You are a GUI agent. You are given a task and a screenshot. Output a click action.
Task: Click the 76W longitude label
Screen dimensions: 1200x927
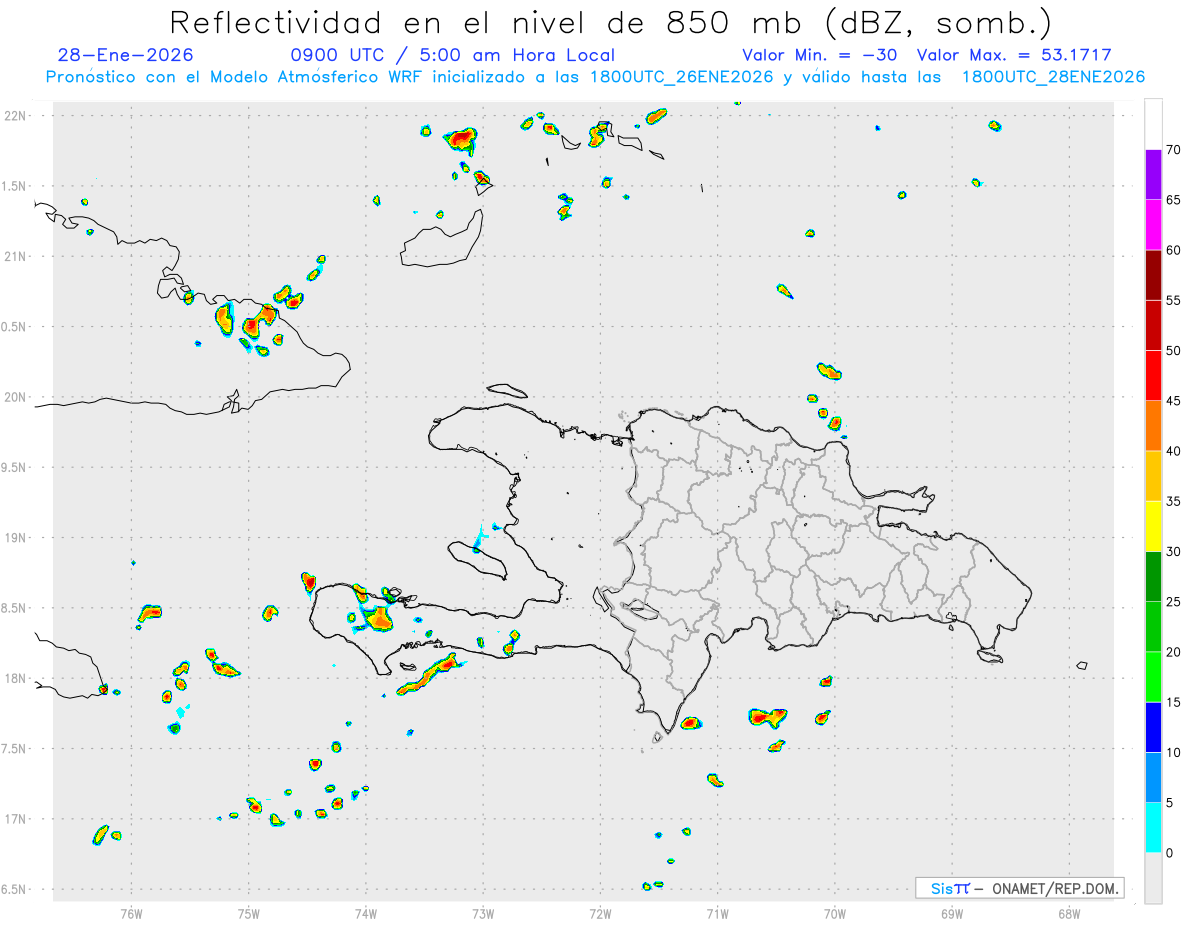click(x=131, y=914)
